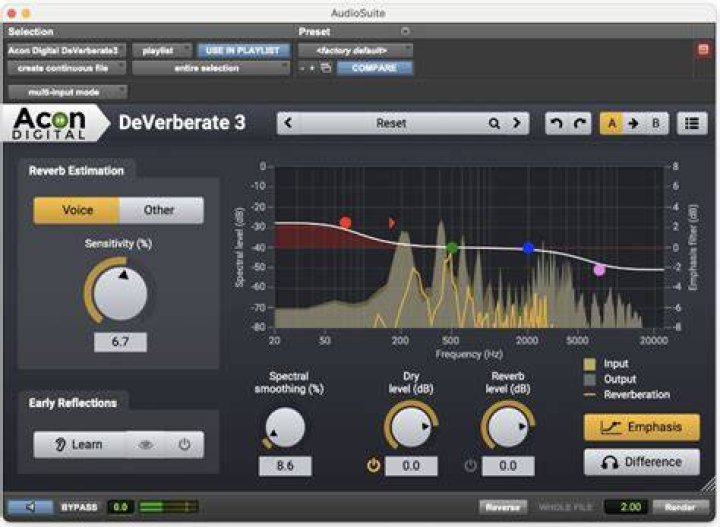Toggle Difference monitoring button

(x=641, y=462)
